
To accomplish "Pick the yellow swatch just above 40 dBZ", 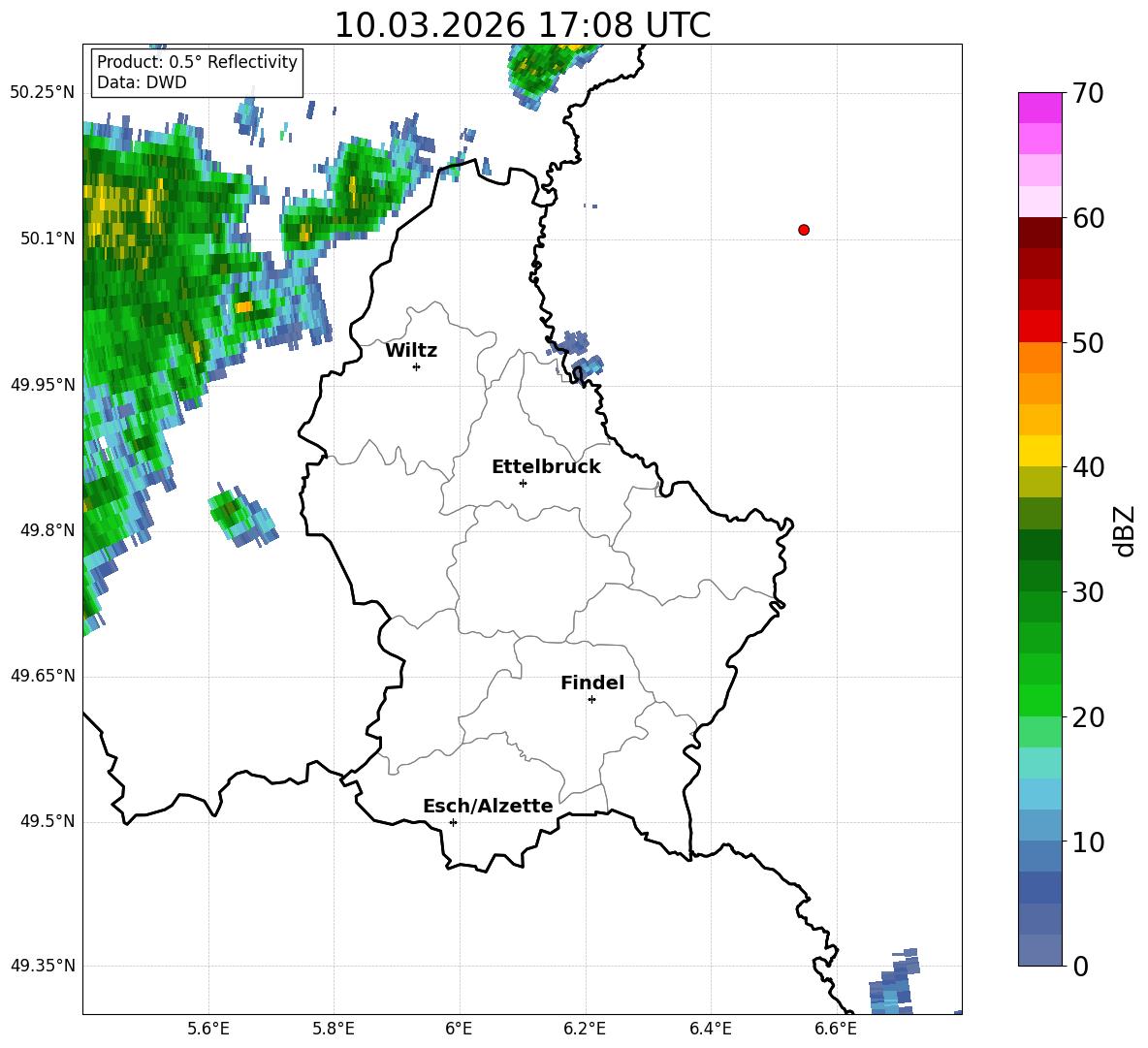I will pyautogui.click(x=1039, y=451).
